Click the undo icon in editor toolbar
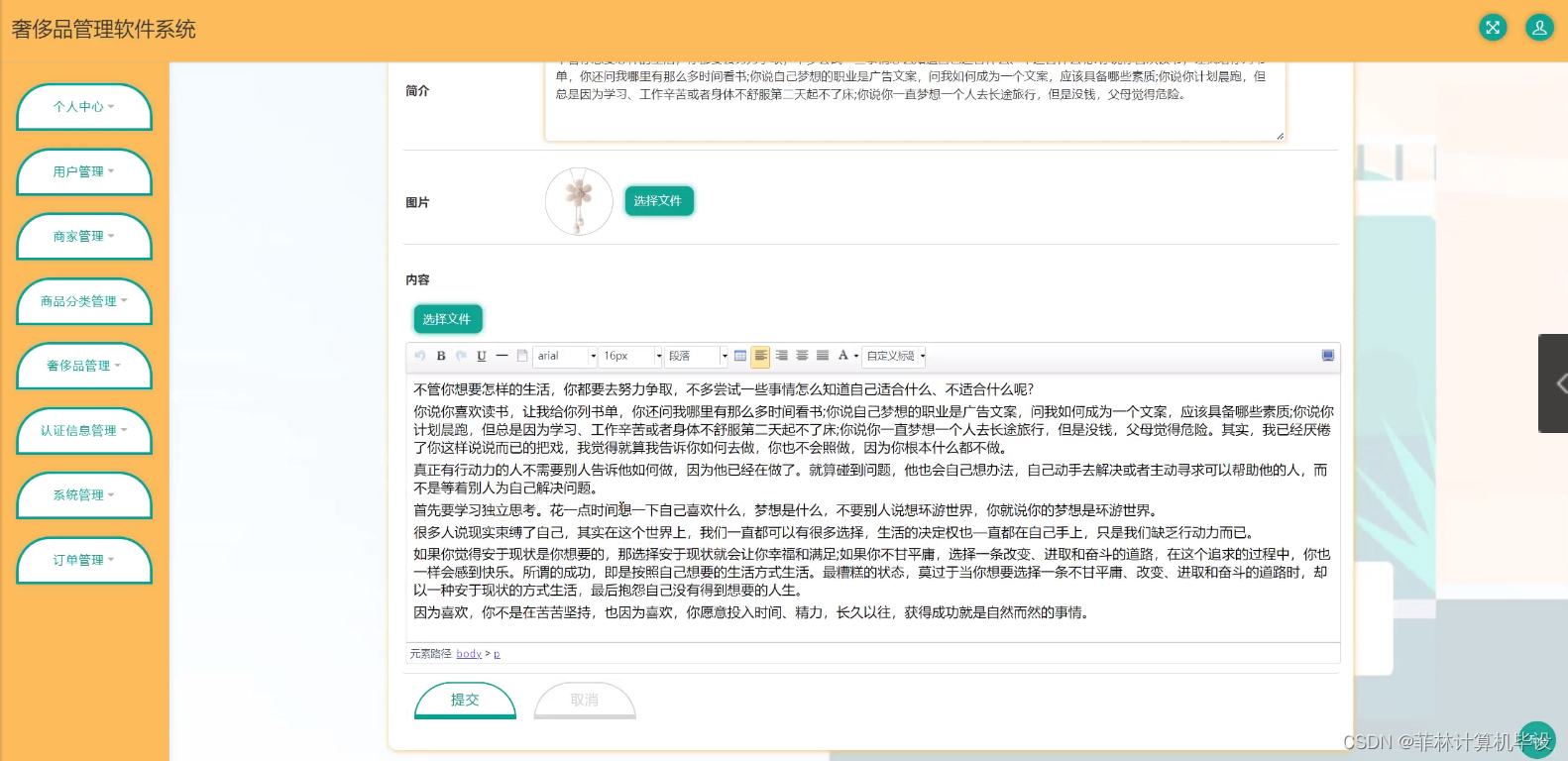 point(420,356)
